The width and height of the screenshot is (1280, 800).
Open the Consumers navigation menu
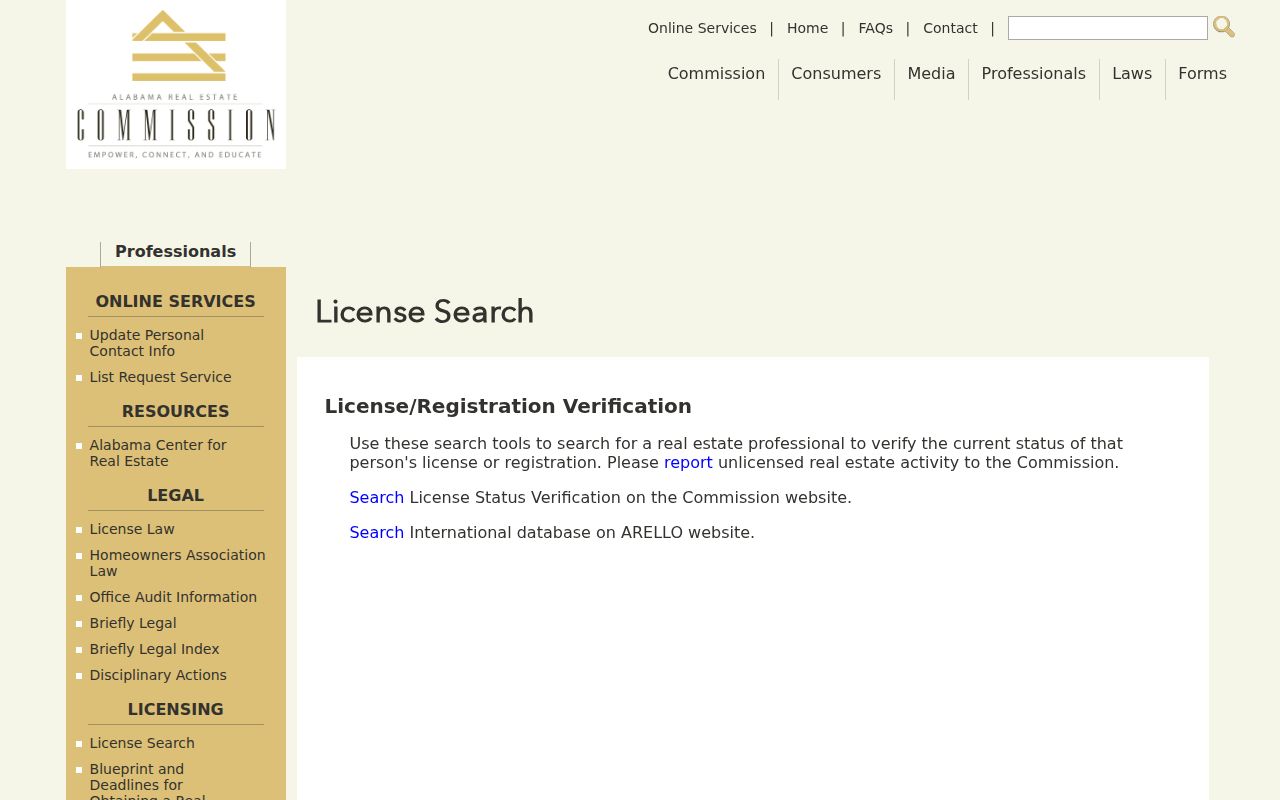[x=836, y=74]
